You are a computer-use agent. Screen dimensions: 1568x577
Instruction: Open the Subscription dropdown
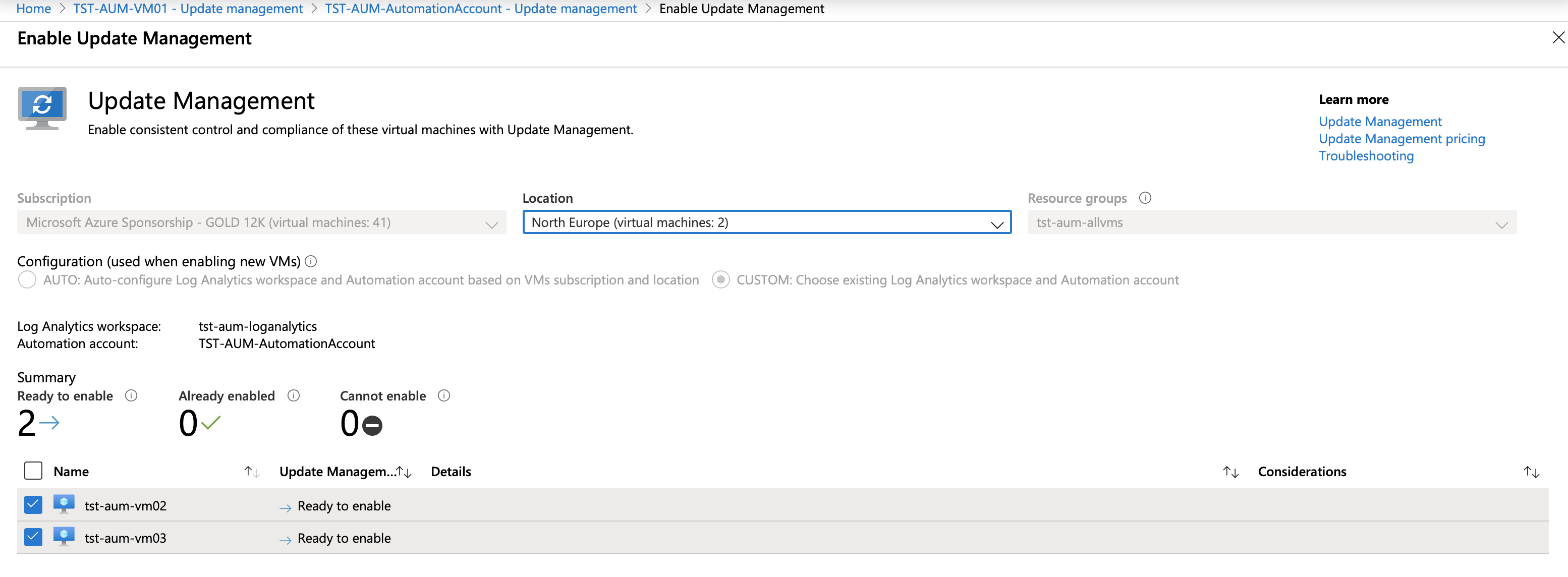coord(262,222)
